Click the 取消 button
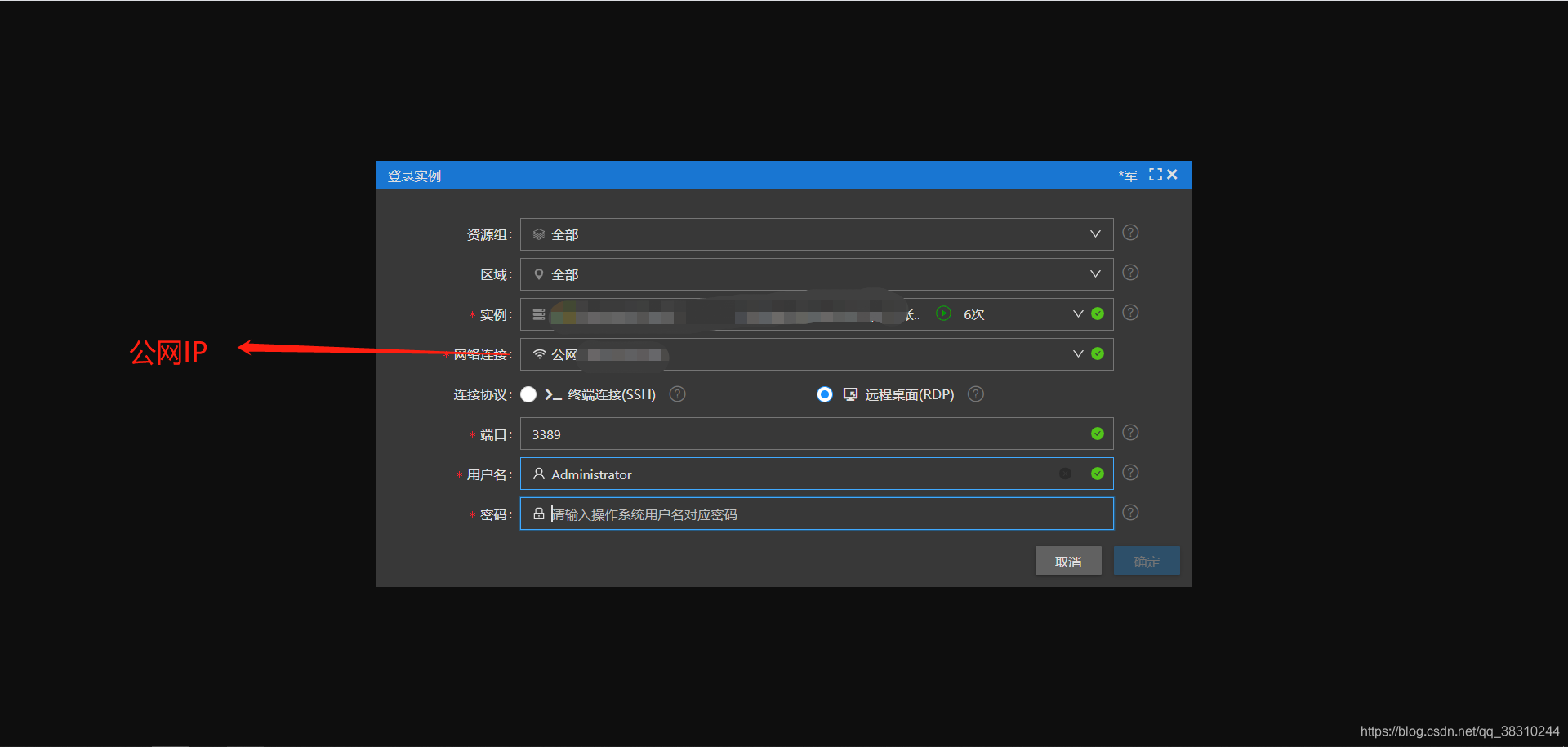Screen dimensions: 1568x747 coord(1068,561)
